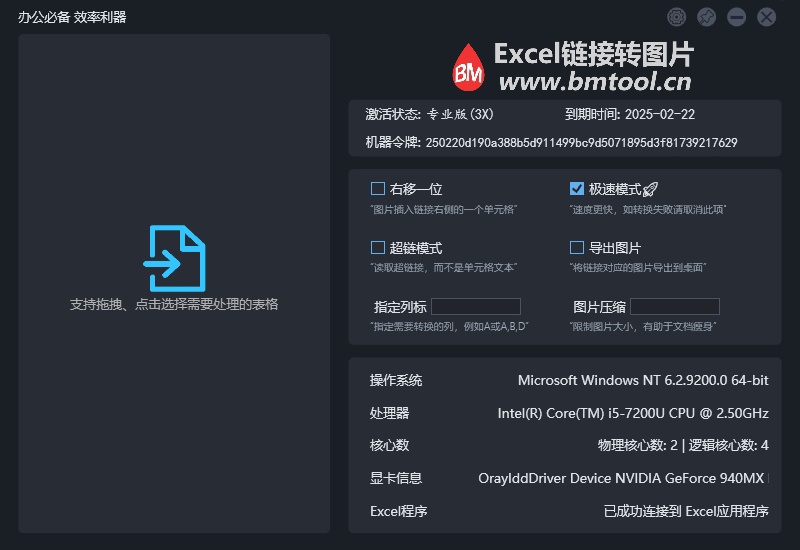
Task: Open settings via the gear icon
Action: point(677,17)
